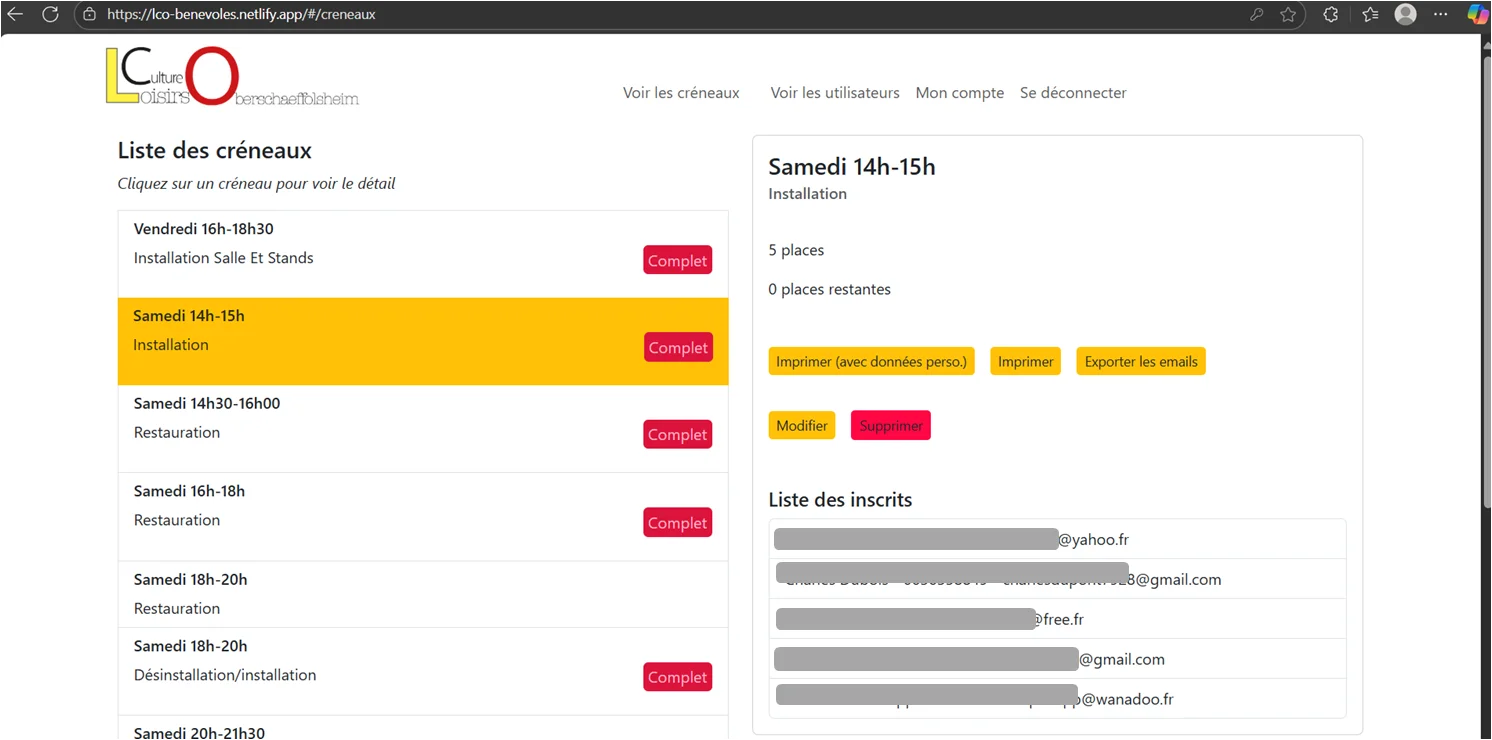
Task: Open the browser three-dot settings menu
Action: 1441,14
